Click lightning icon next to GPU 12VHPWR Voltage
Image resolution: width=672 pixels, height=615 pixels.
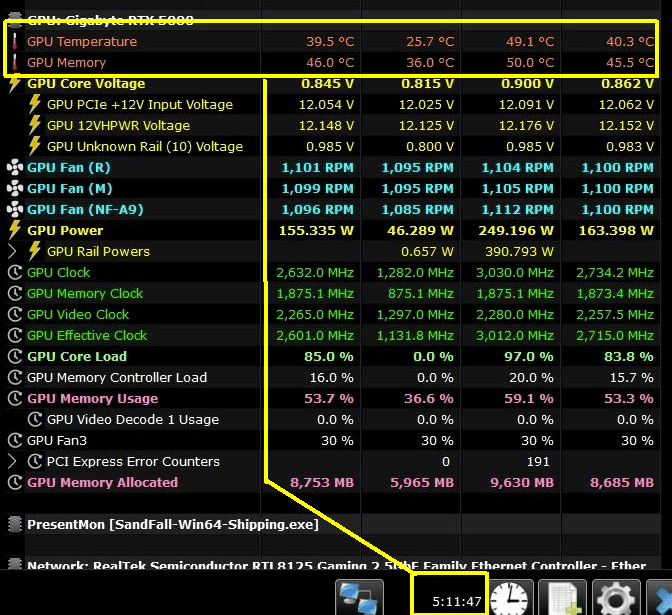[35, 126]
